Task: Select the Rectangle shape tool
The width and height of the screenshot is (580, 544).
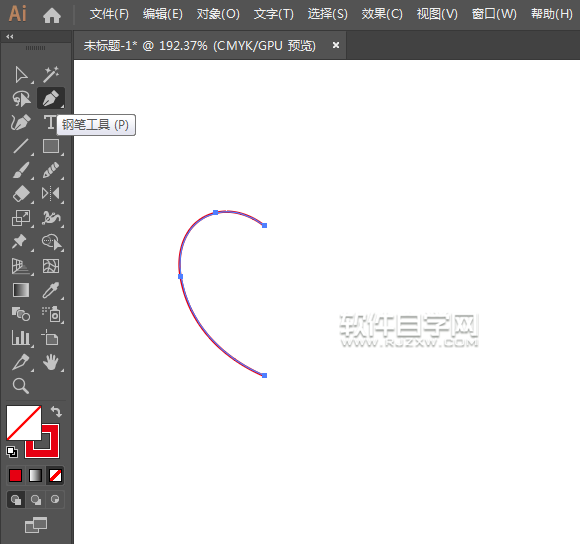Action: (x=51, y=146)
